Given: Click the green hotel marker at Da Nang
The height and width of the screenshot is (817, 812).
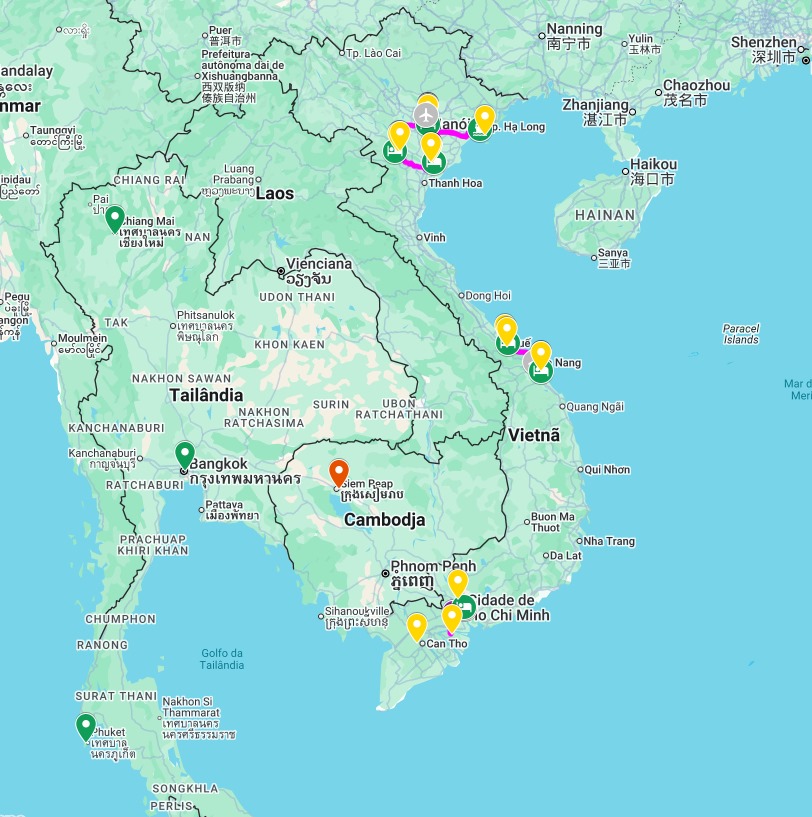Looking at the screenshot, I should [x=541, y=372].
